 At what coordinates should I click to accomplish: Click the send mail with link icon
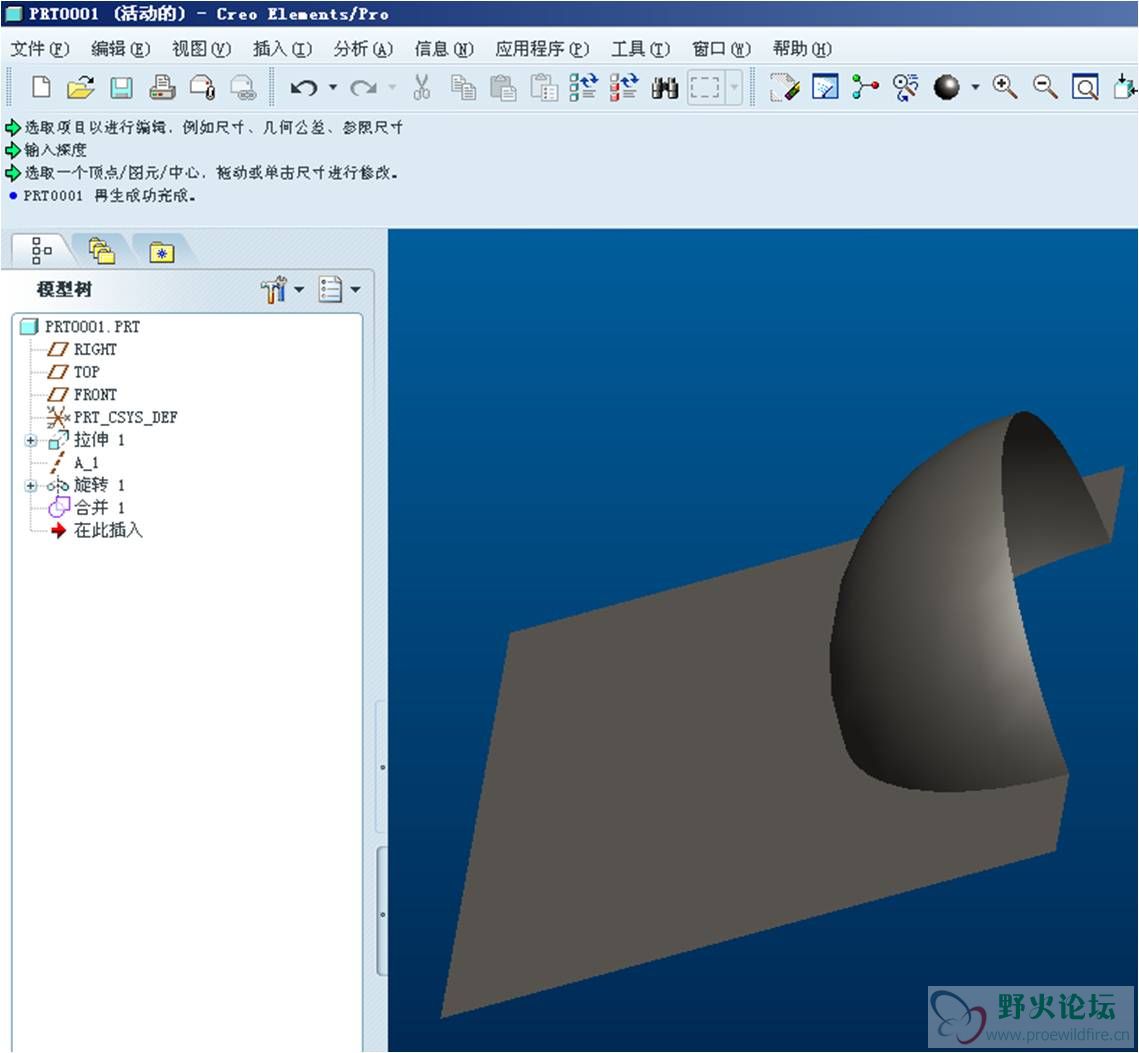(x=243, y=88)
